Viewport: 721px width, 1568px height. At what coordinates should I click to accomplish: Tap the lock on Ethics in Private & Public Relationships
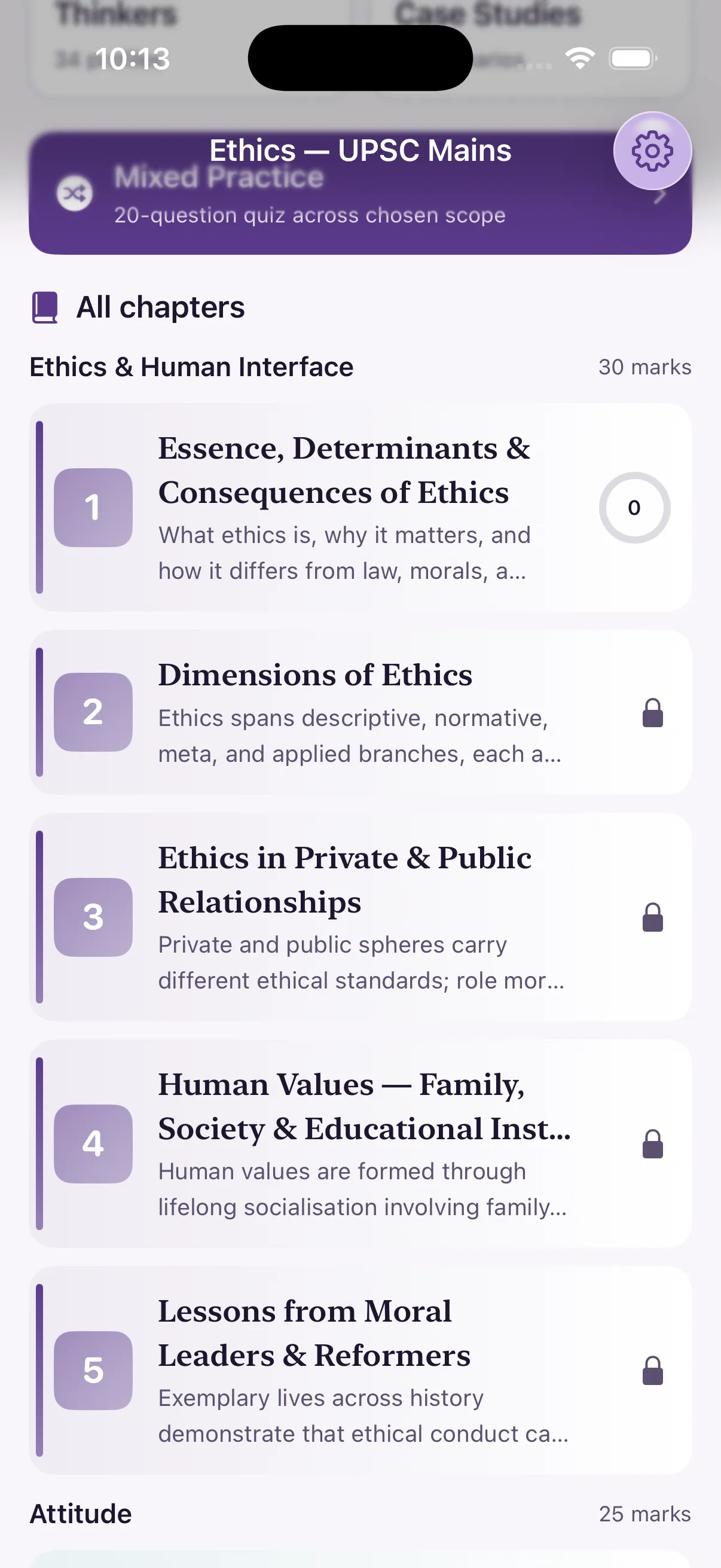[x=653, y=917]
